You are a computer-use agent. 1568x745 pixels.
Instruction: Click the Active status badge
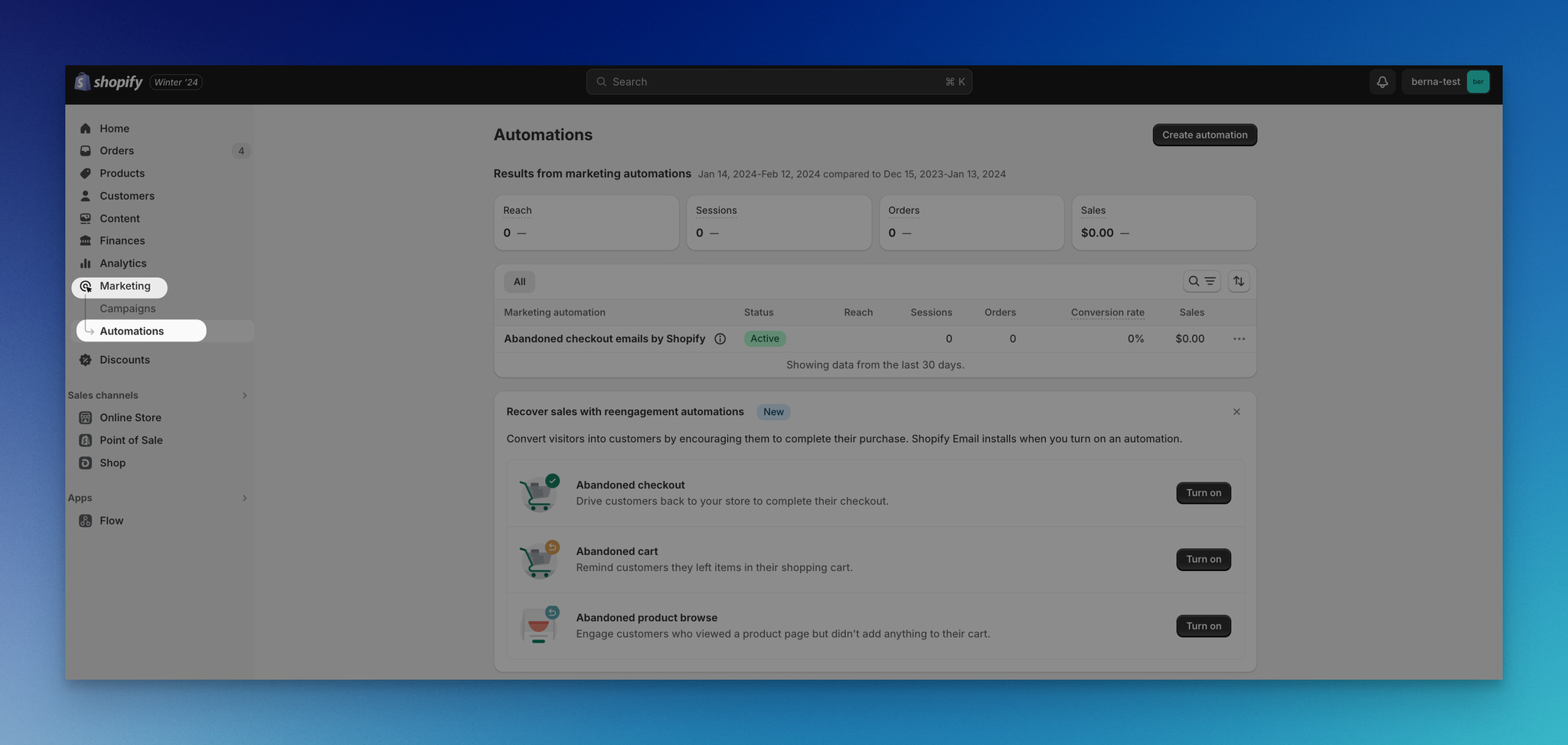[x=765, y=338]
